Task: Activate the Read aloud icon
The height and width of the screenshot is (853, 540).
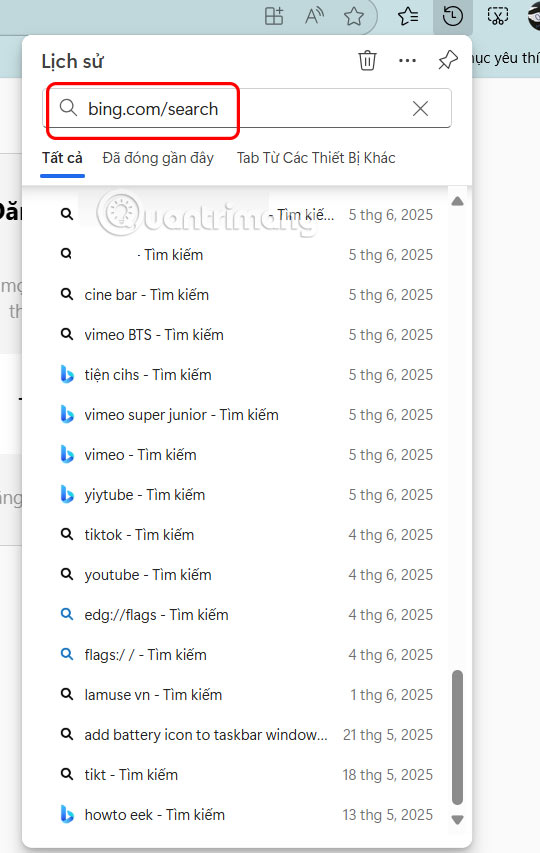Action: 314,16
